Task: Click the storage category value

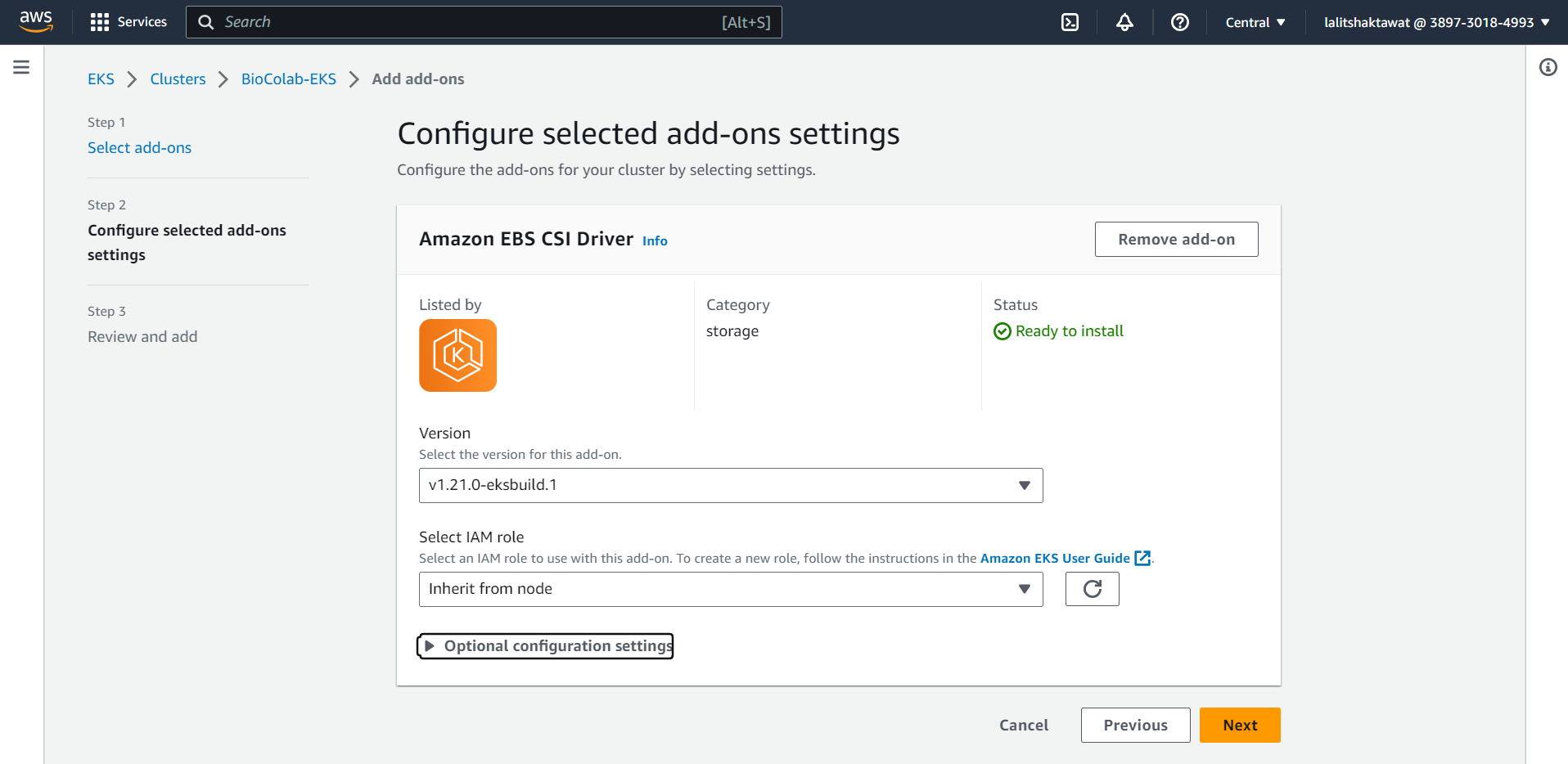Action: tap(732, 331)
